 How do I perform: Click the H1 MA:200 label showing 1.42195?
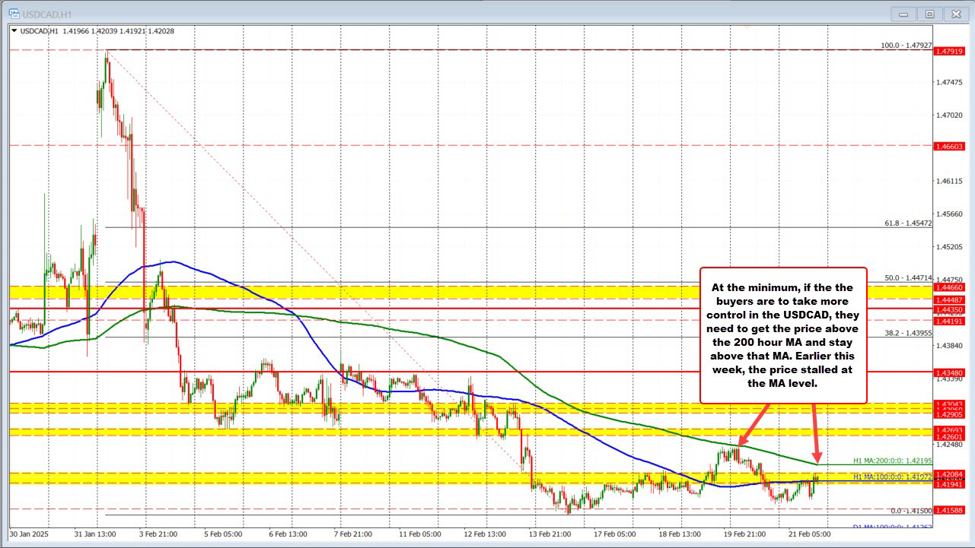(892, 461)
